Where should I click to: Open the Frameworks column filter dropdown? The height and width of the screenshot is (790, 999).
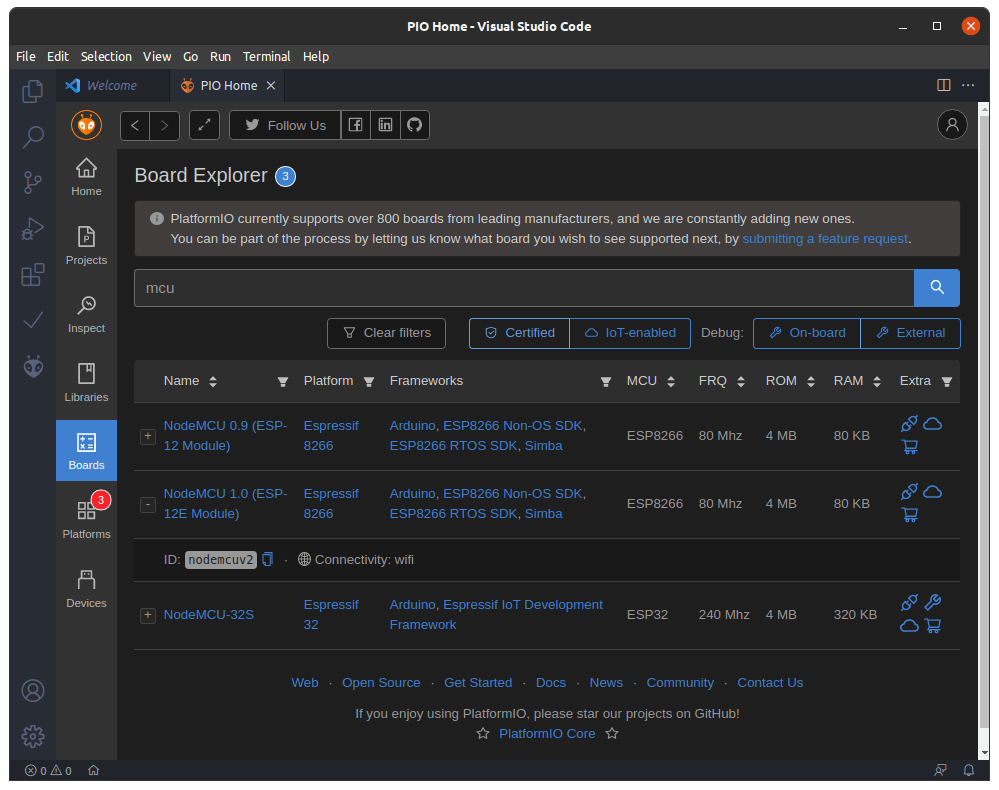[606, 382]
